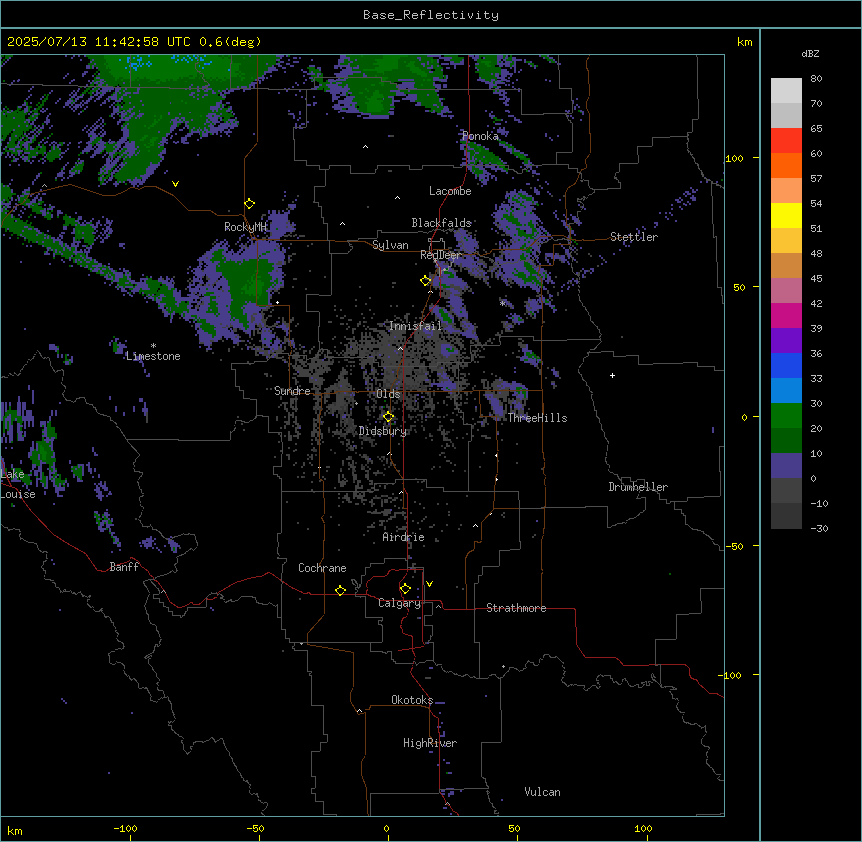
Task: Select the 33 value on dBZ legend
Action: coord(816,379)
